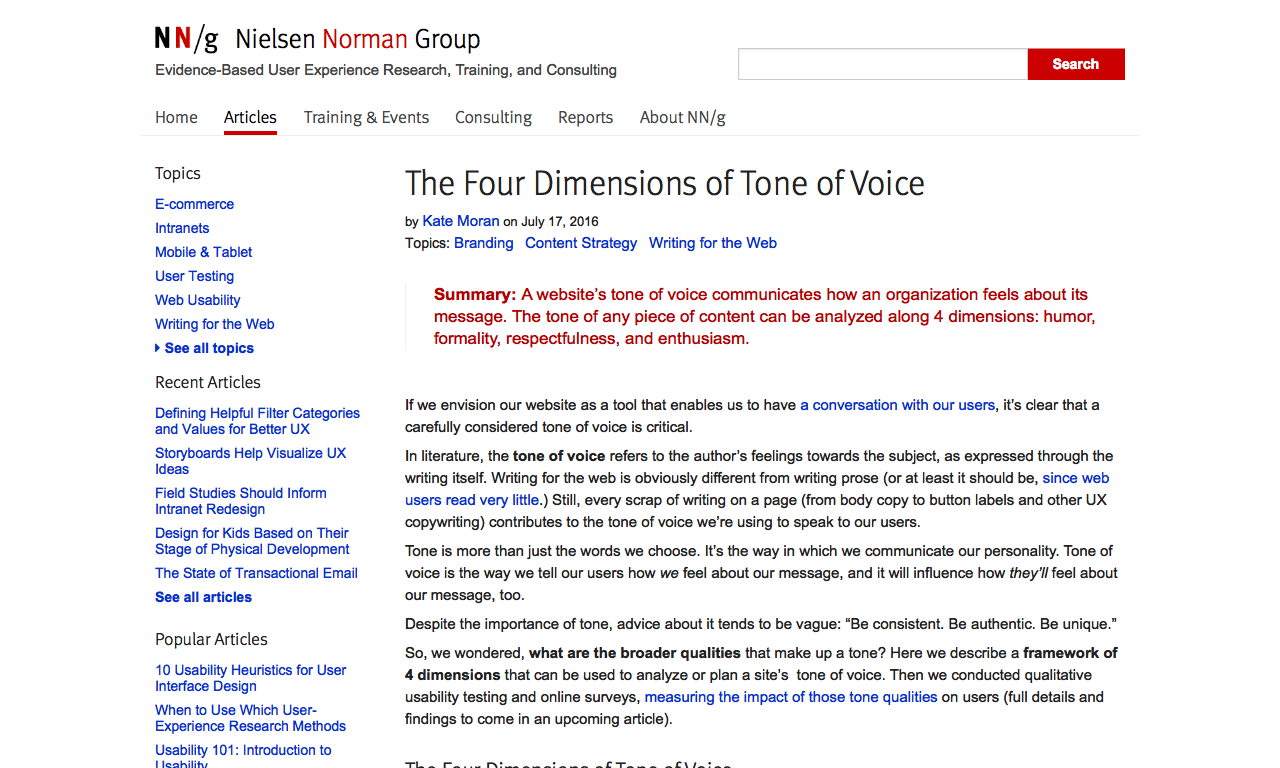
Task: Open the Branding topic link
Action: click(x=484, y=243)
